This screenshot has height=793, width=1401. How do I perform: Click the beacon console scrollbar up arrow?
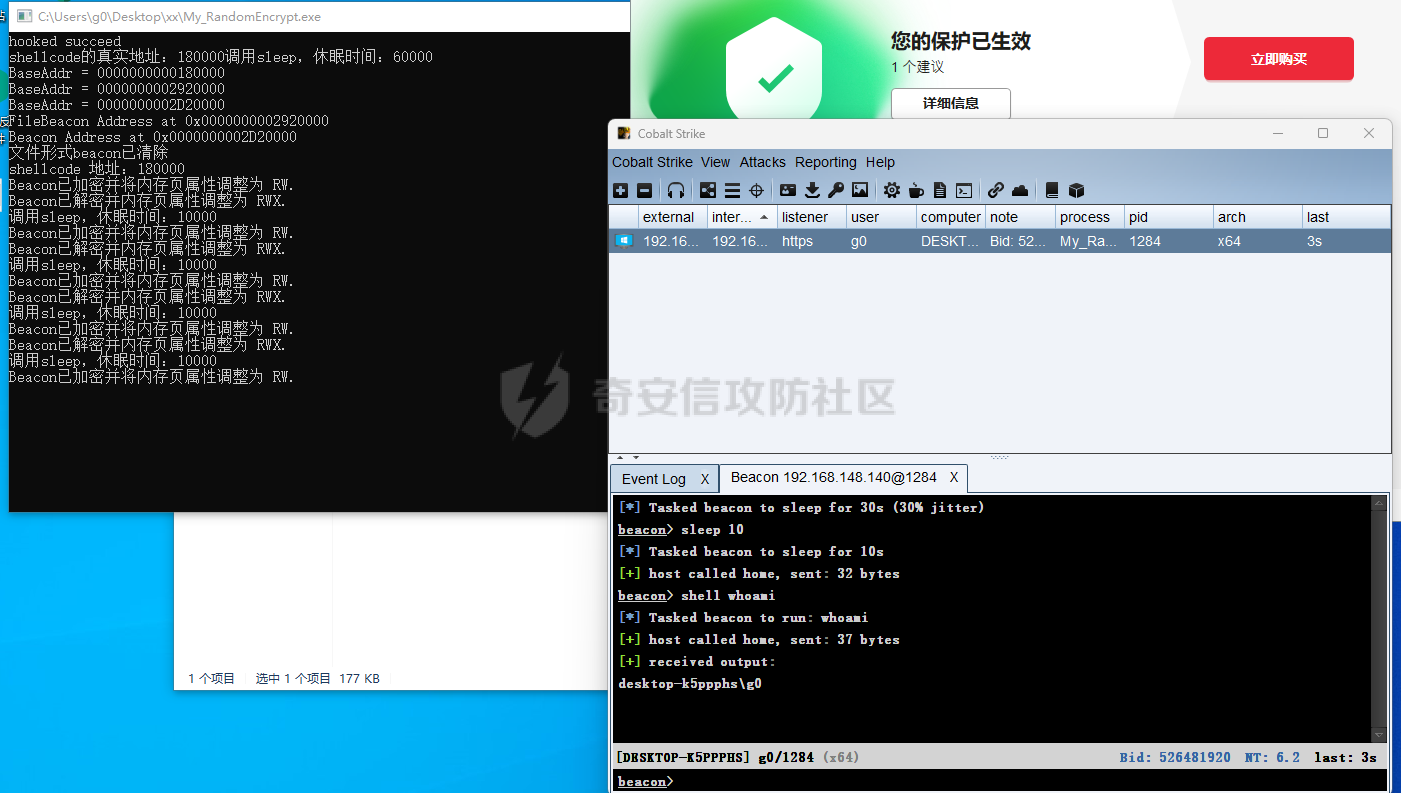pos(1381,502)
